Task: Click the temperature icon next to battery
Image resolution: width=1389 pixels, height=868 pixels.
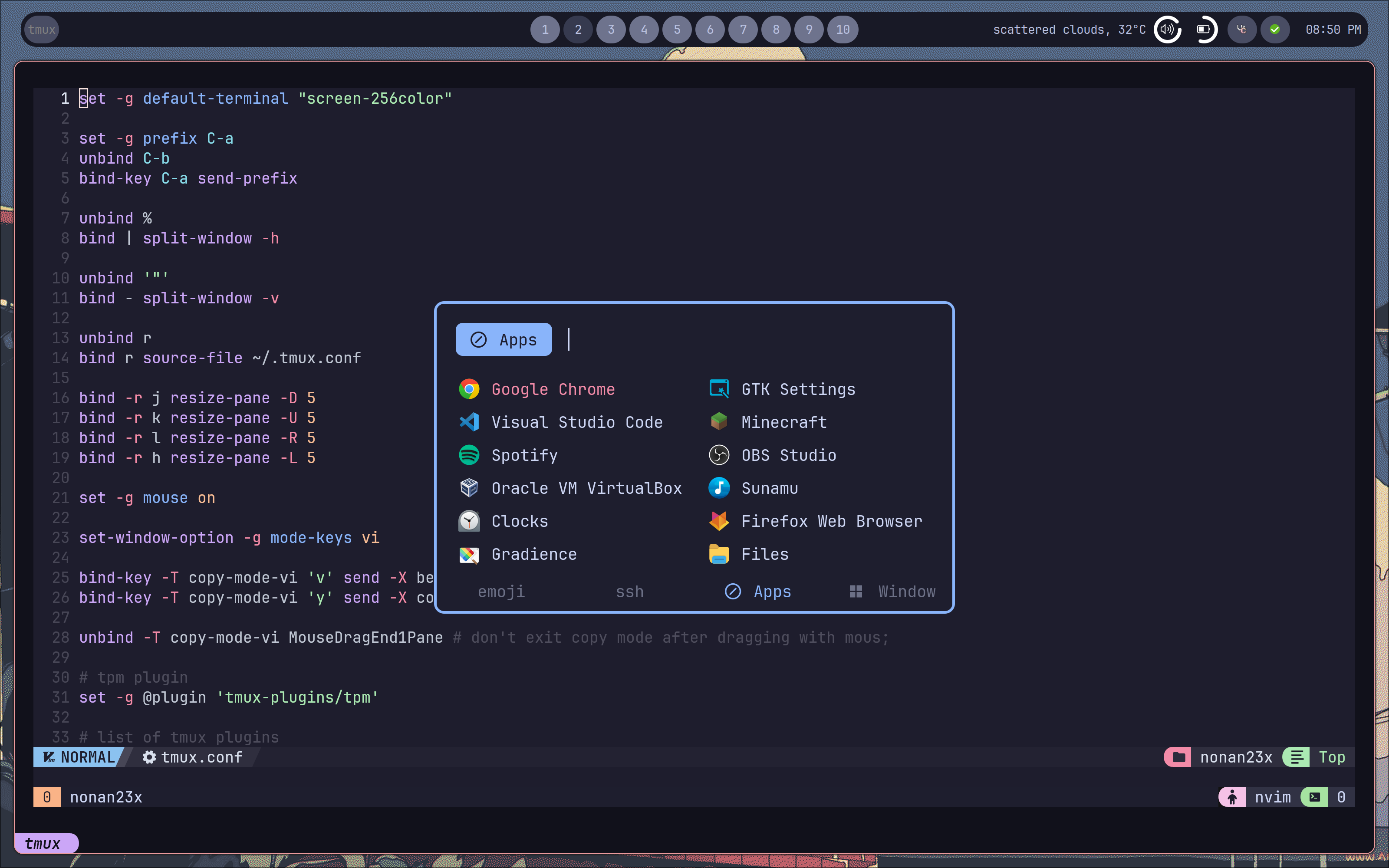Action: point(1241,29)
